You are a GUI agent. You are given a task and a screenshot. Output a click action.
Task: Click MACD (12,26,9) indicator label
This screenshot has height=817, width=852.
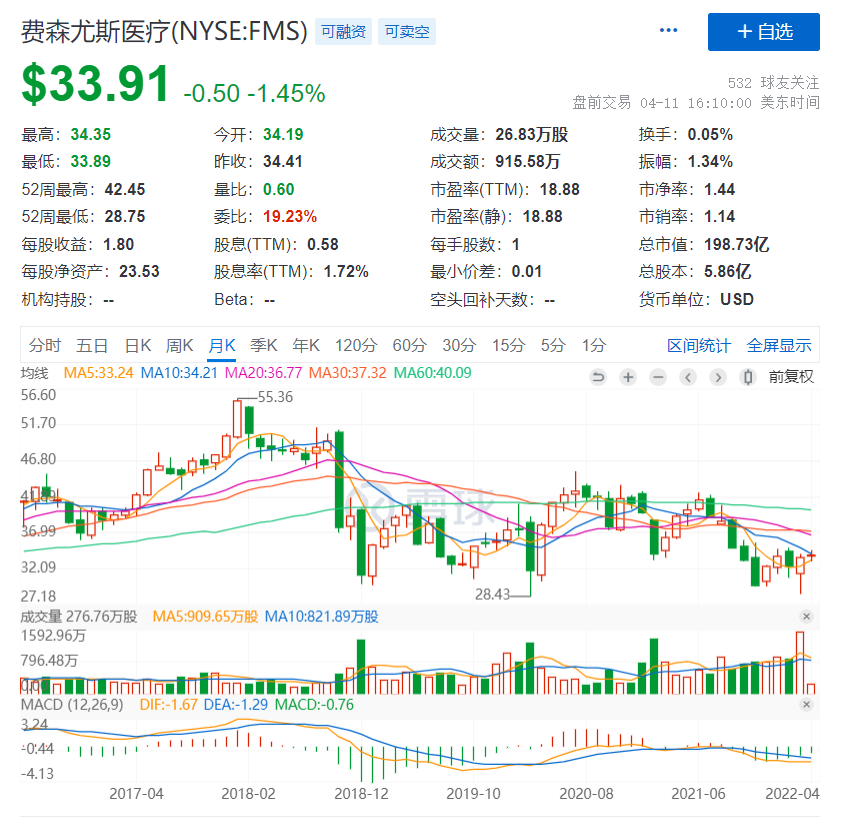coord(72,705)
